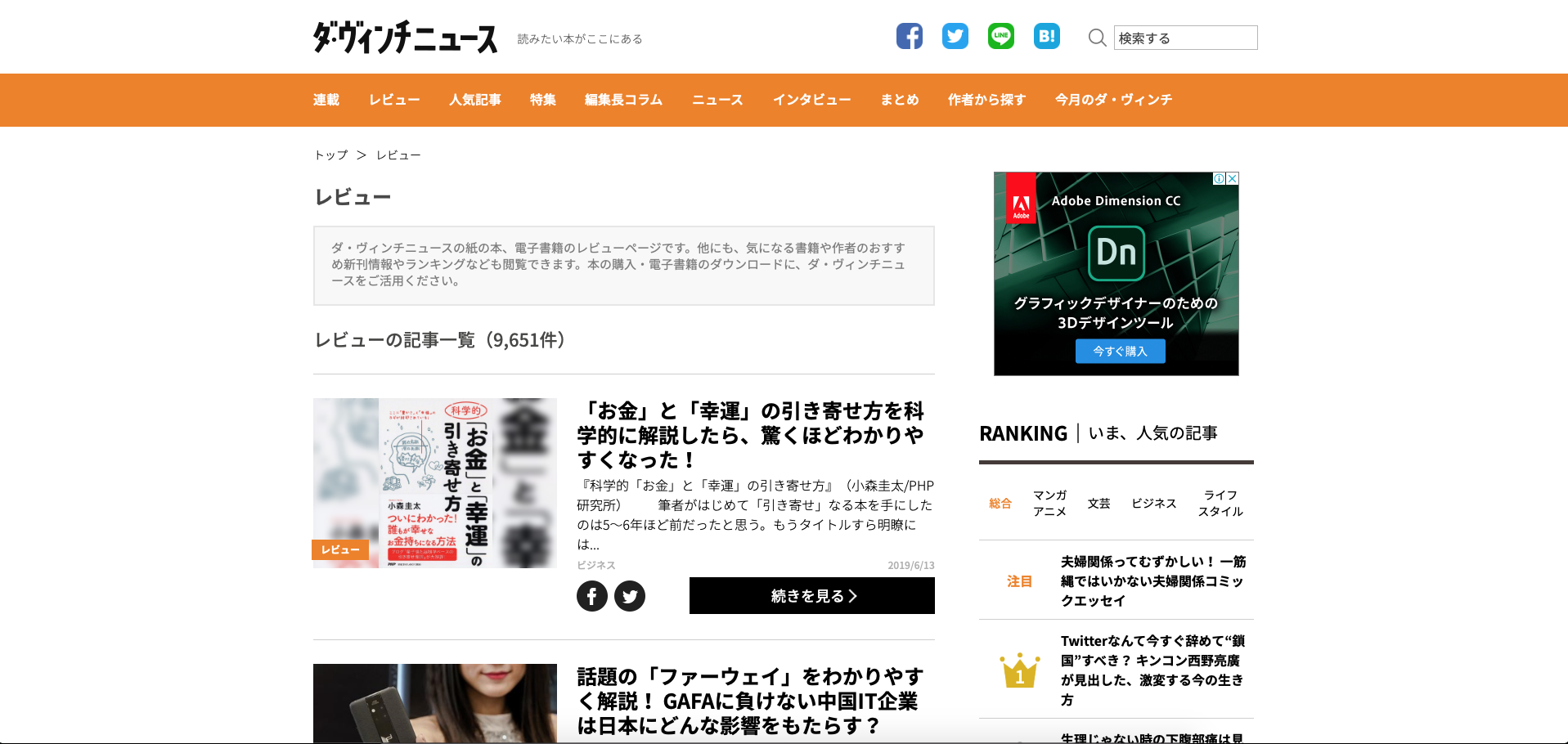
Task: Select the ライフスタイル ranking tab
Action: point(1220,503)
